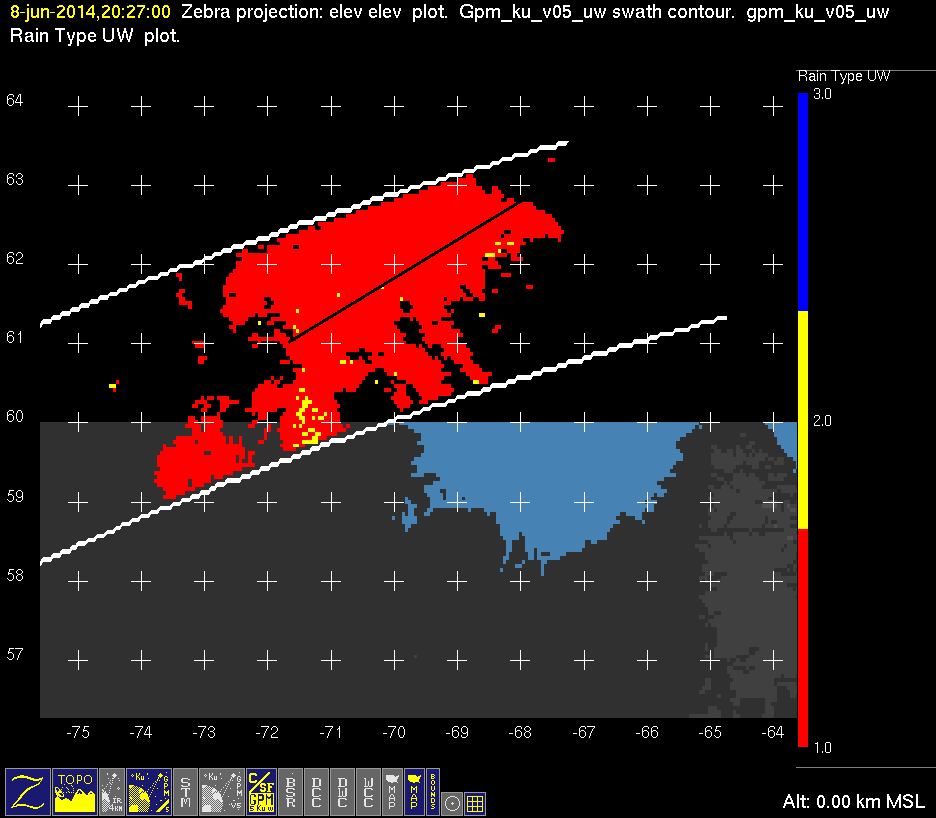Click the longitude label -75

(78, 733)
